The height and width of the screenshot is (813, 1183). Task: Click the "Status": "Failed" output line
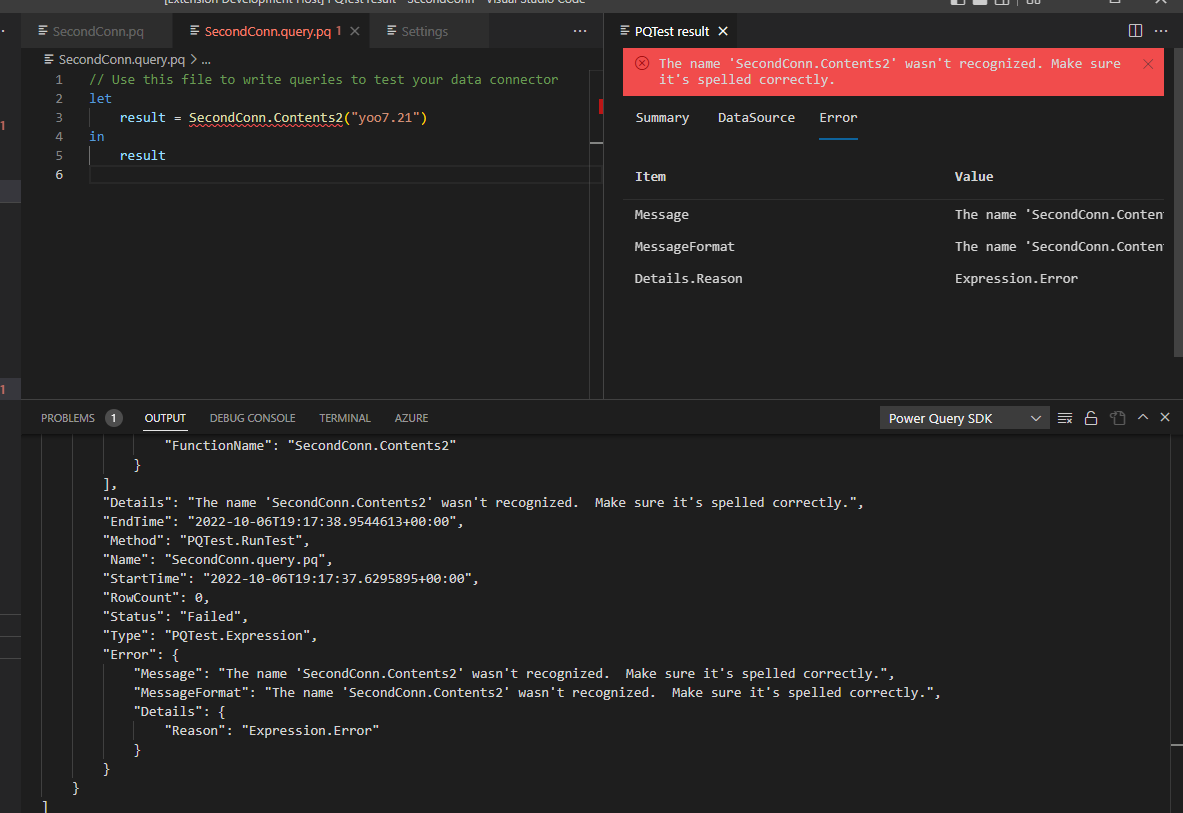(x=175, y=617)
